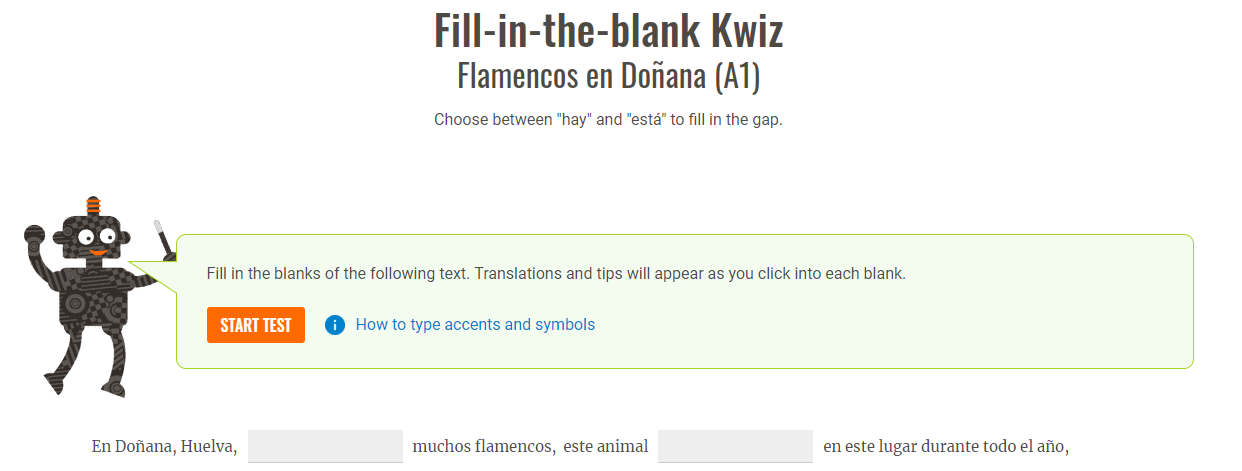
Task: Select the "Fill-in-the-blank Kwiz" heading
Action: (x=608, y=30)
